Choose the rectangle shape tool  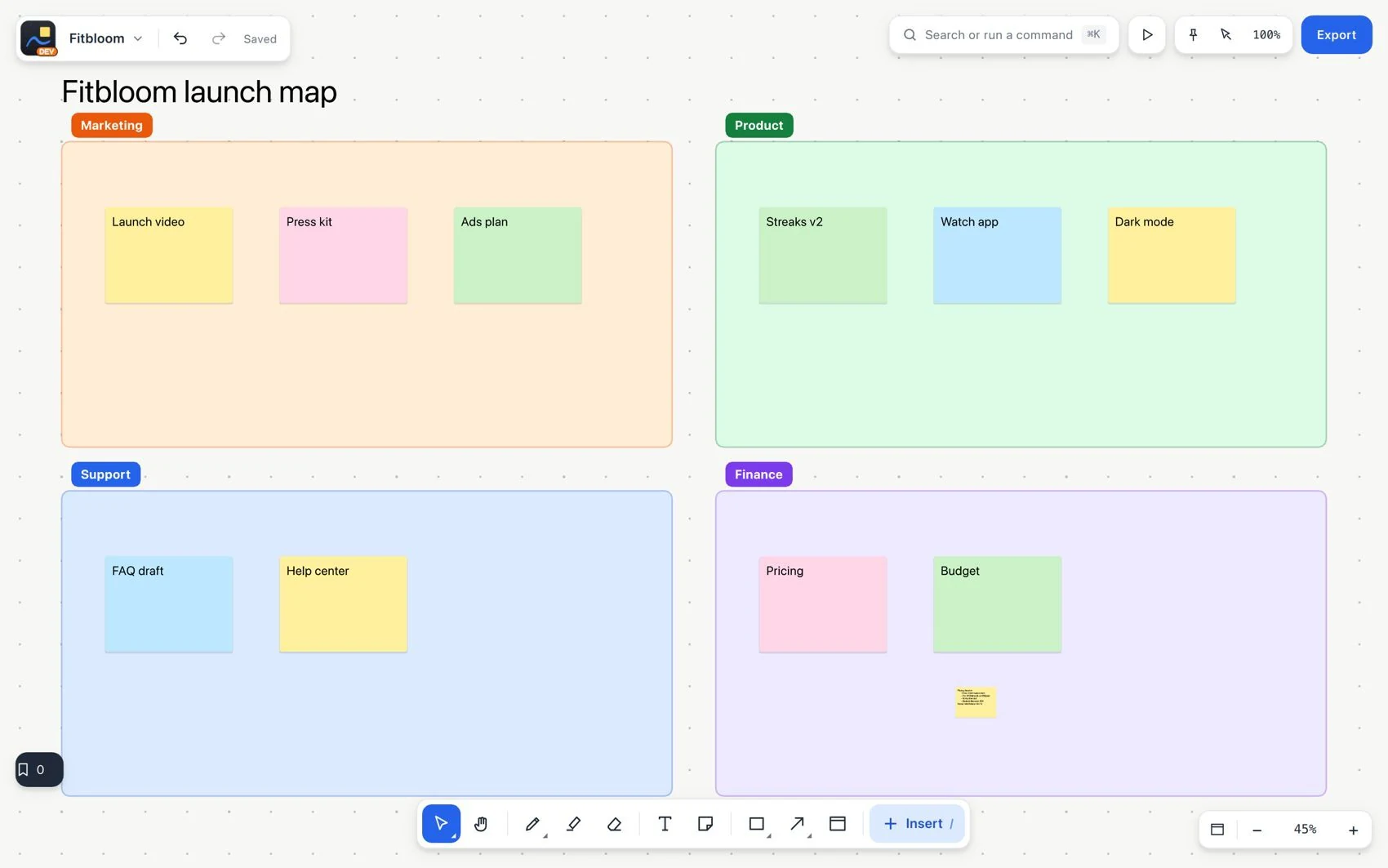coord(757,823)
